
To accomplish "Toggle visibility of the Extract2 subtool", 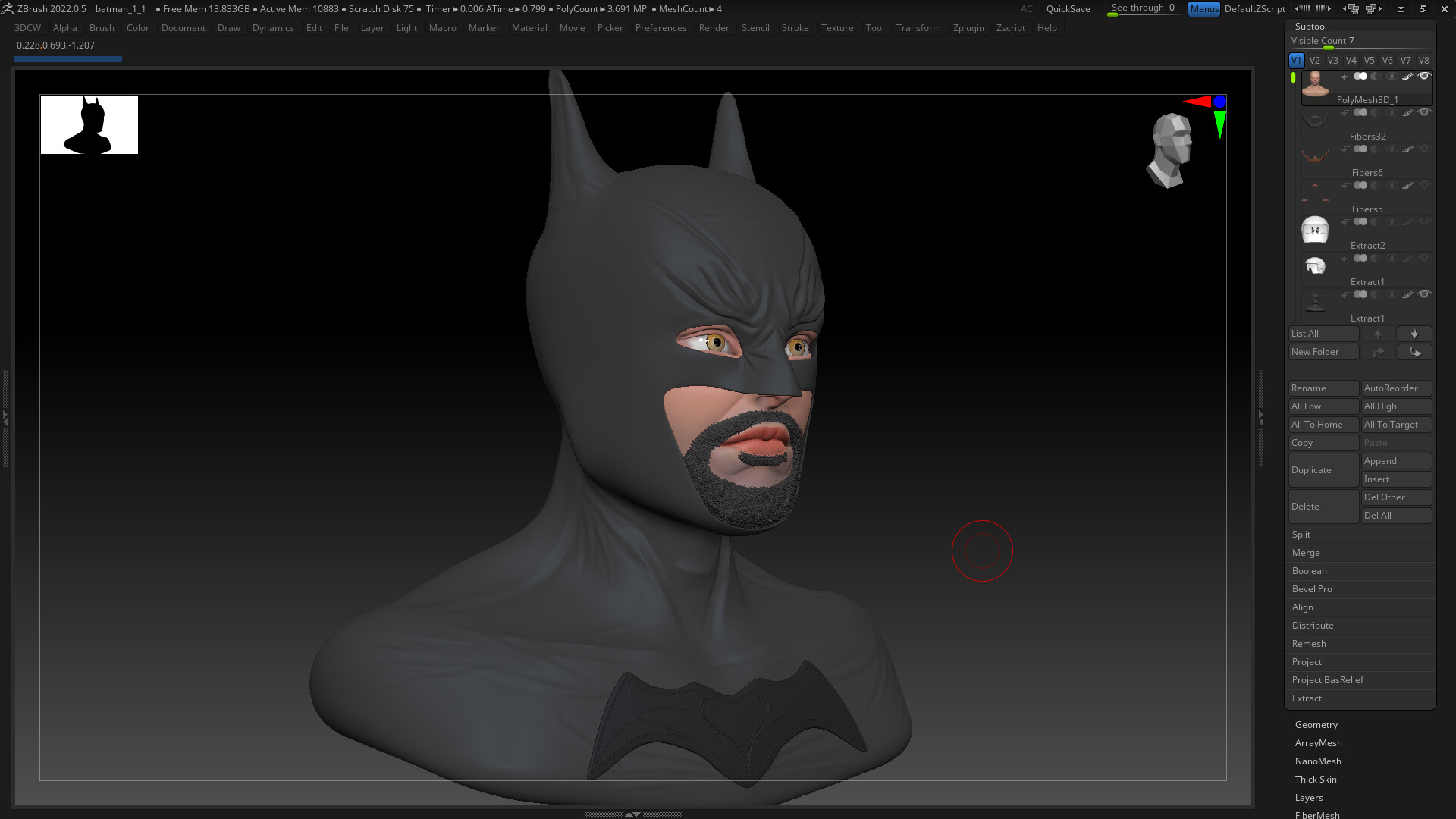I will point(1425,221).
